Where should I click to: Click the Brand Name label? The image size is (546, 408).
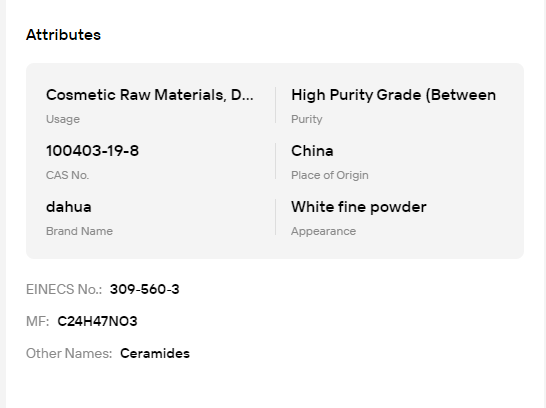pyautogui.click(x=79, y=231)
